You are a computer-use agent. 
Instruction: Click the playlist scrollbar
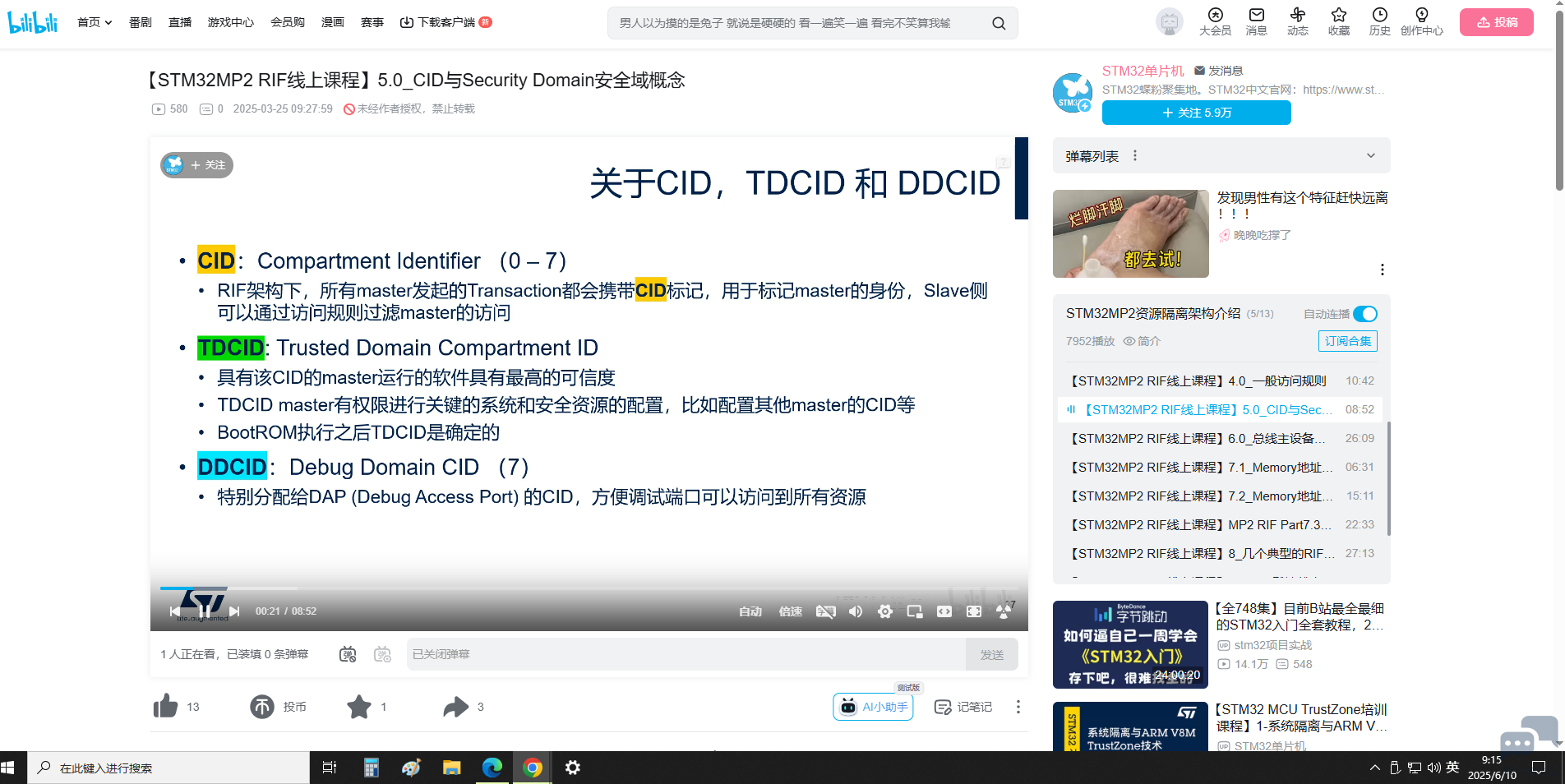click(x=1389, y=479)
